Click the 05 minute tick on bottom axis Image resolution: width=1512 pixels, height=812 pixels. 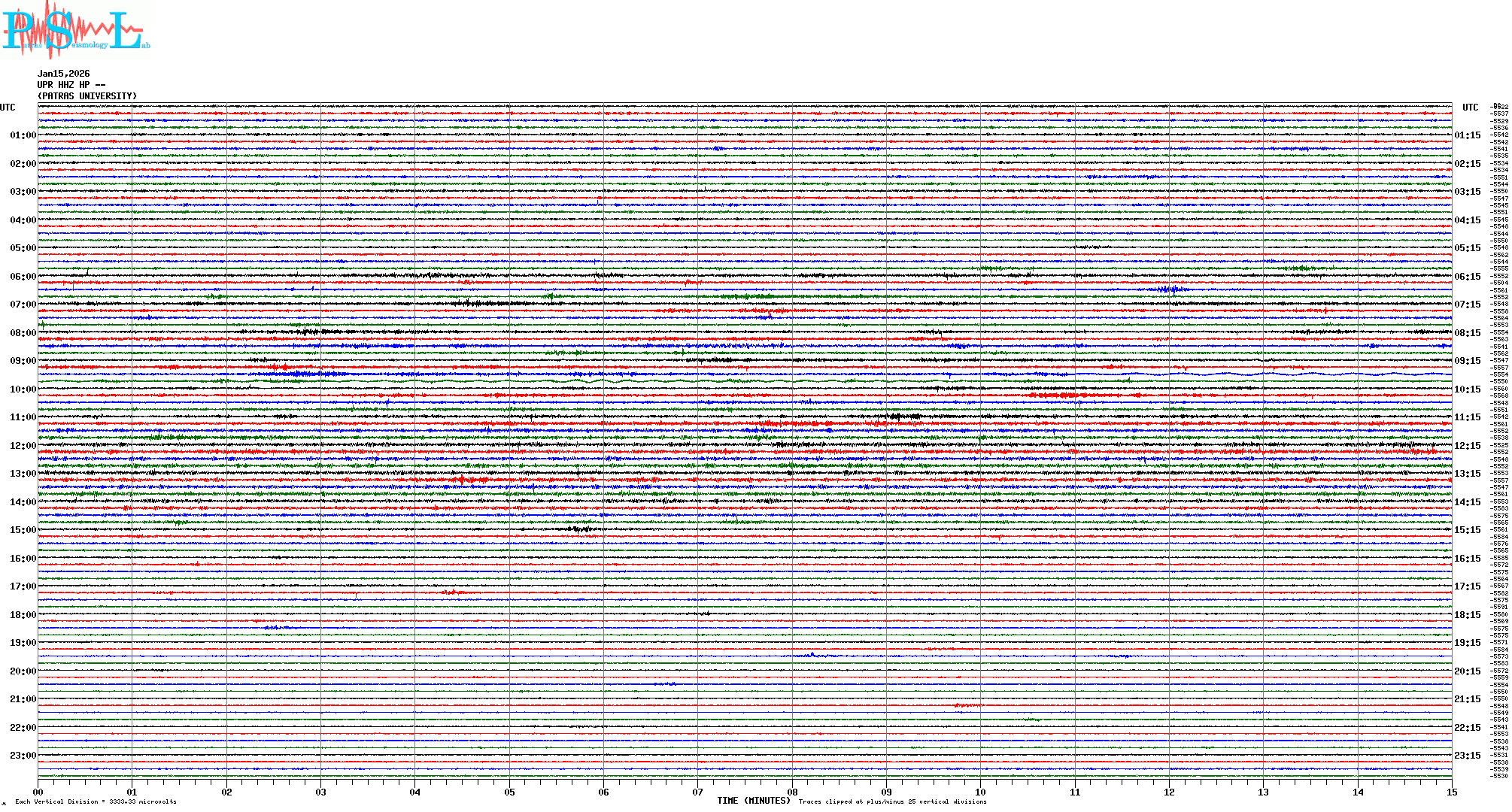pyautogui.click(x=509, y=792)
